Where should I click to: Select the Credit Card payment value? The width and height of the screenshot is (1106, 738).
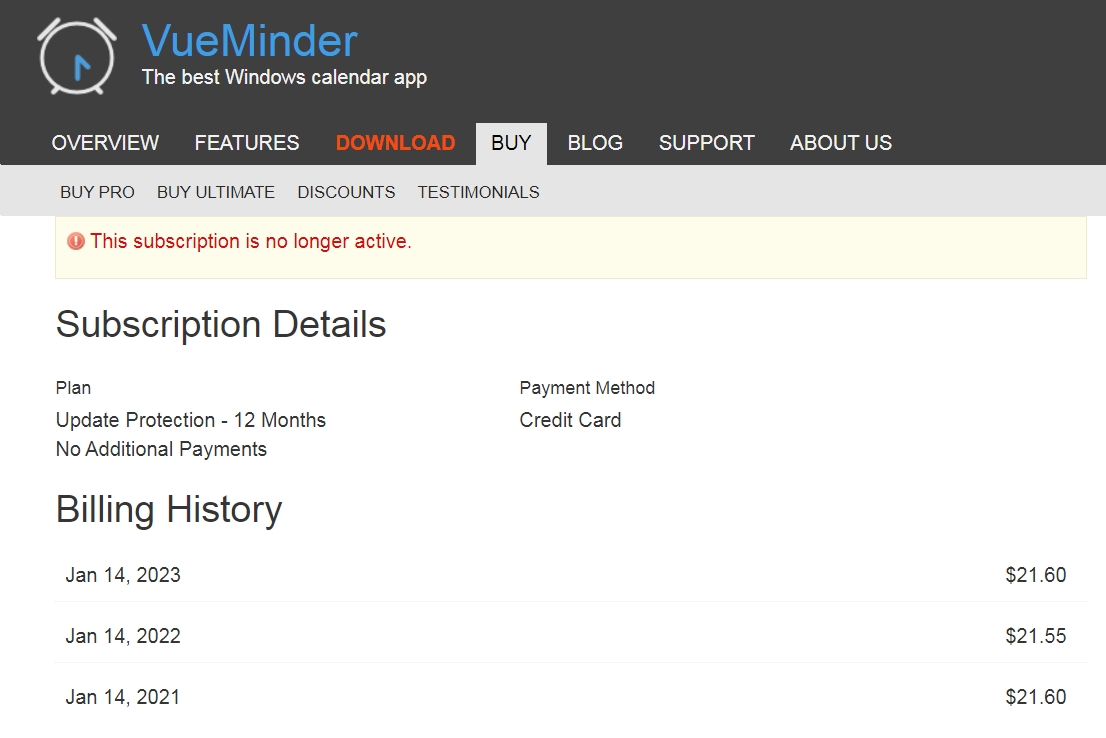tap(570, 420)
